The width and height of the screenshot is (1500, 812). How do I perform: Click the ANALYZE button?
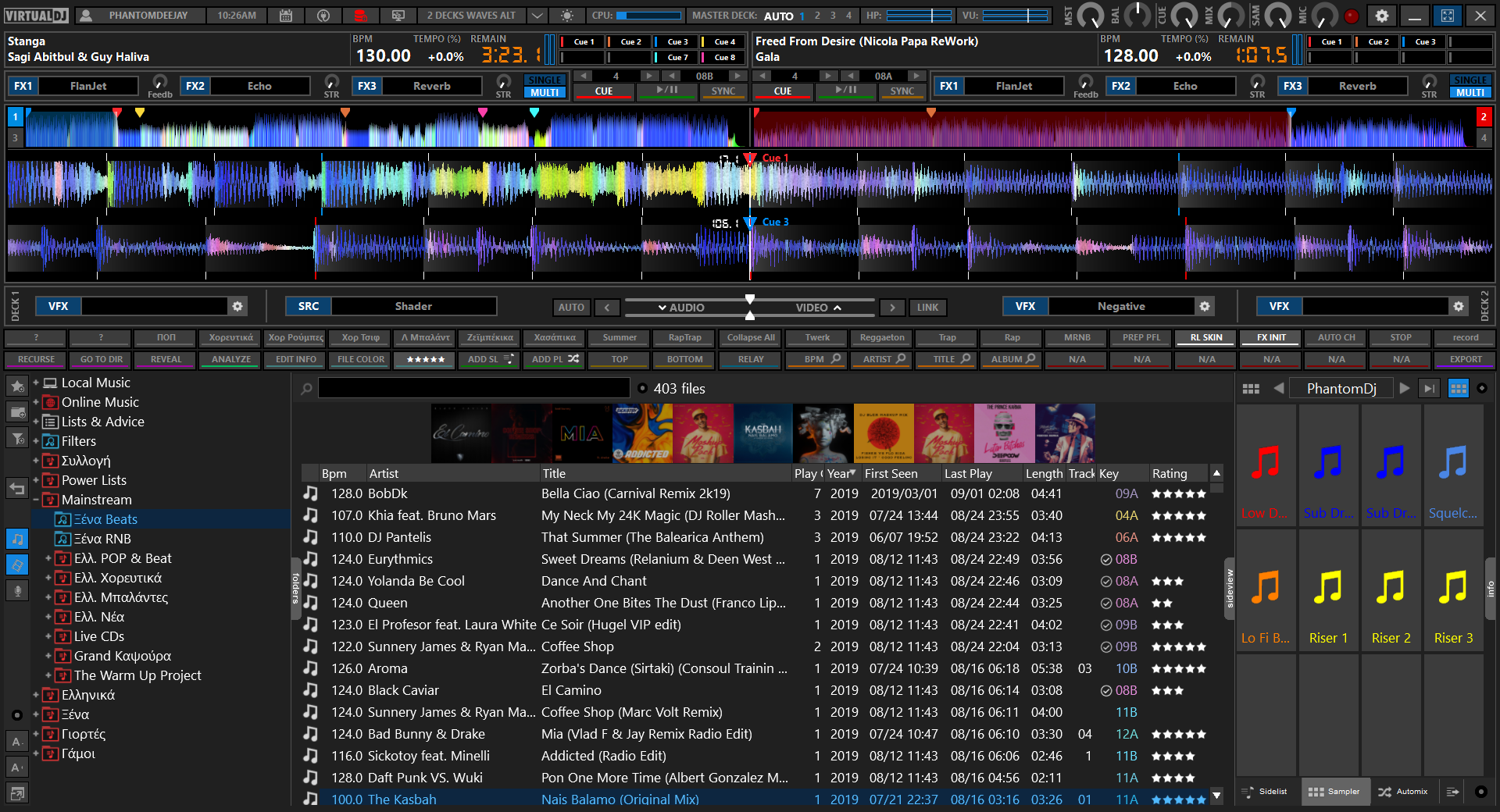[x=231, y=359]
